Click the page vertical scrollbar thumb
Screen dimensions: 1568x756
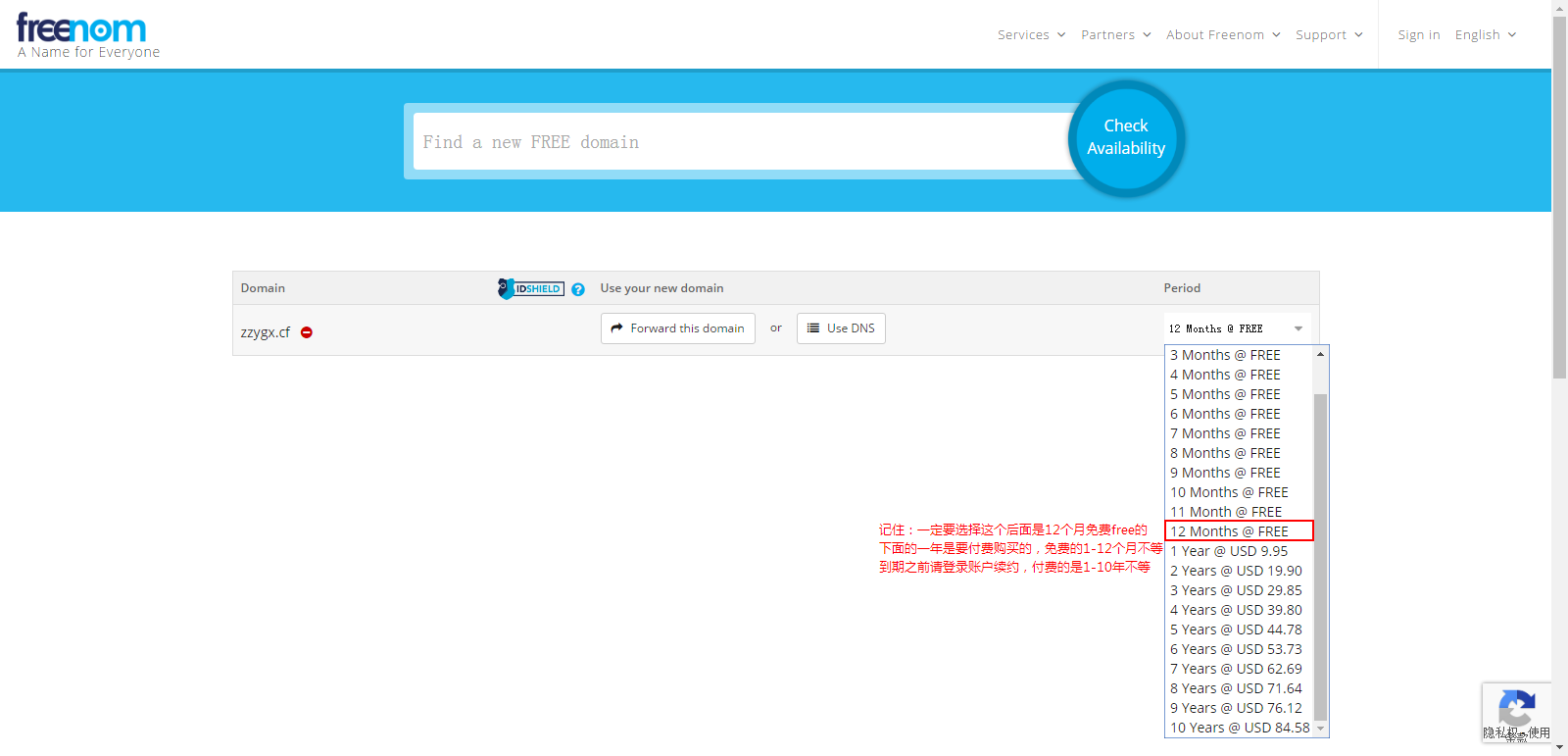point(1559,196)
